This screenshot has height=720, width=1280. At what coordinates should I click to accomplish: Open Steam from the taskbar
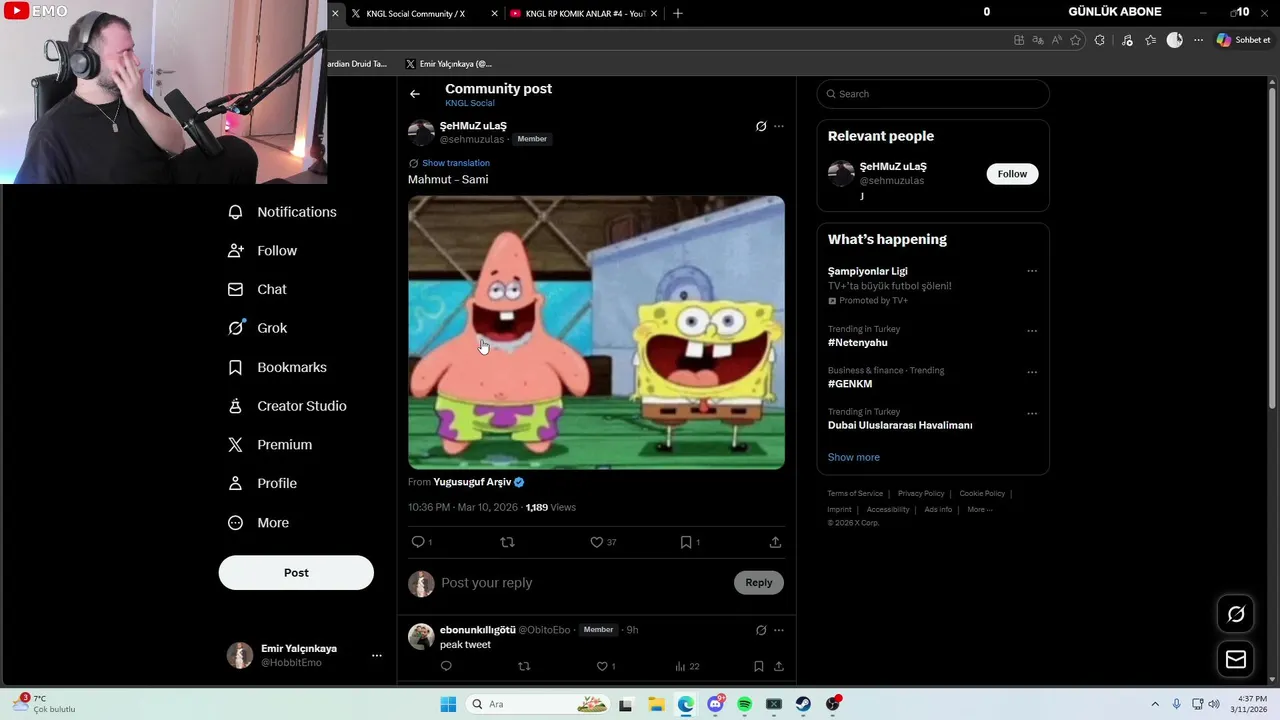click(803, 704)
